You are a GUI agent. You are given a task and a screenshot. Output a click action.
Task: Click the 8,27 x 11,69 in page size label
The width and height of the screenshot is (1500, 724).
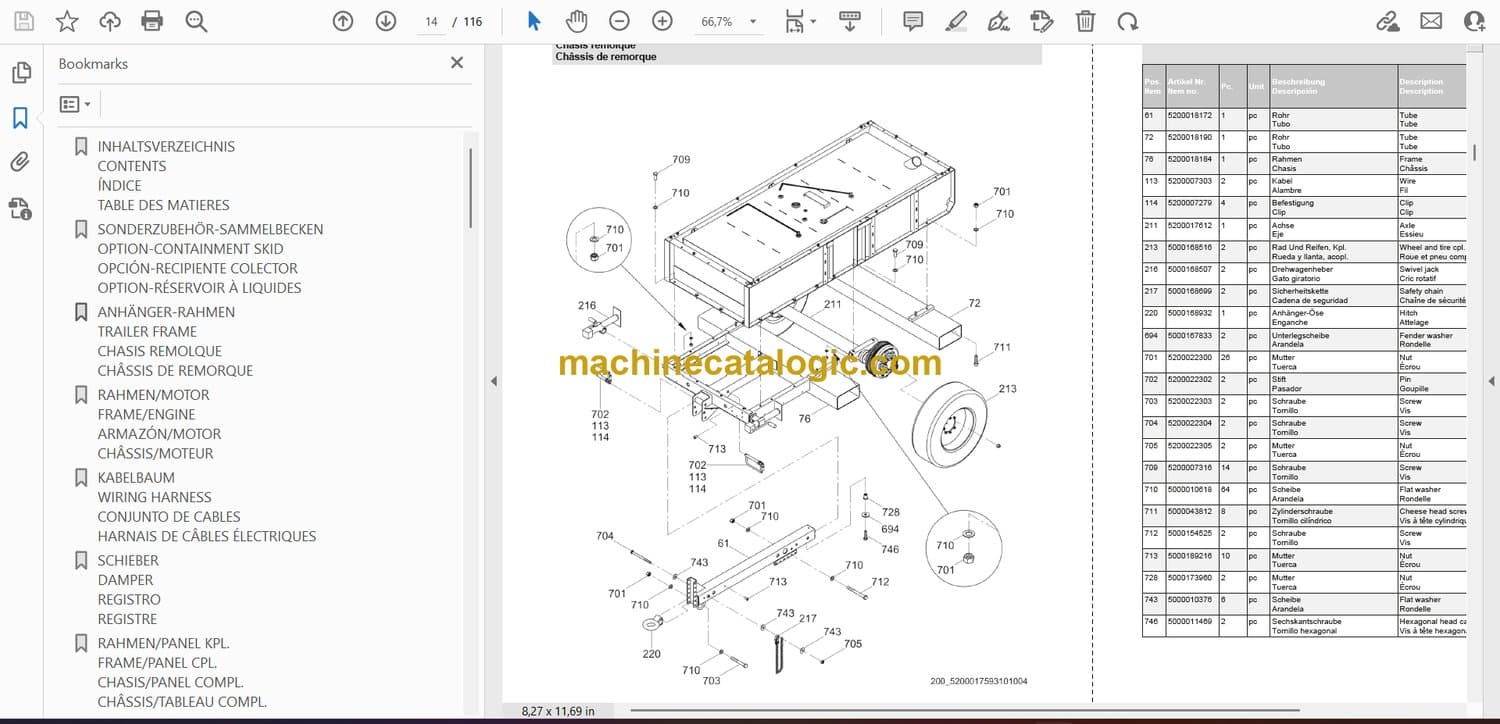point(557,711)
